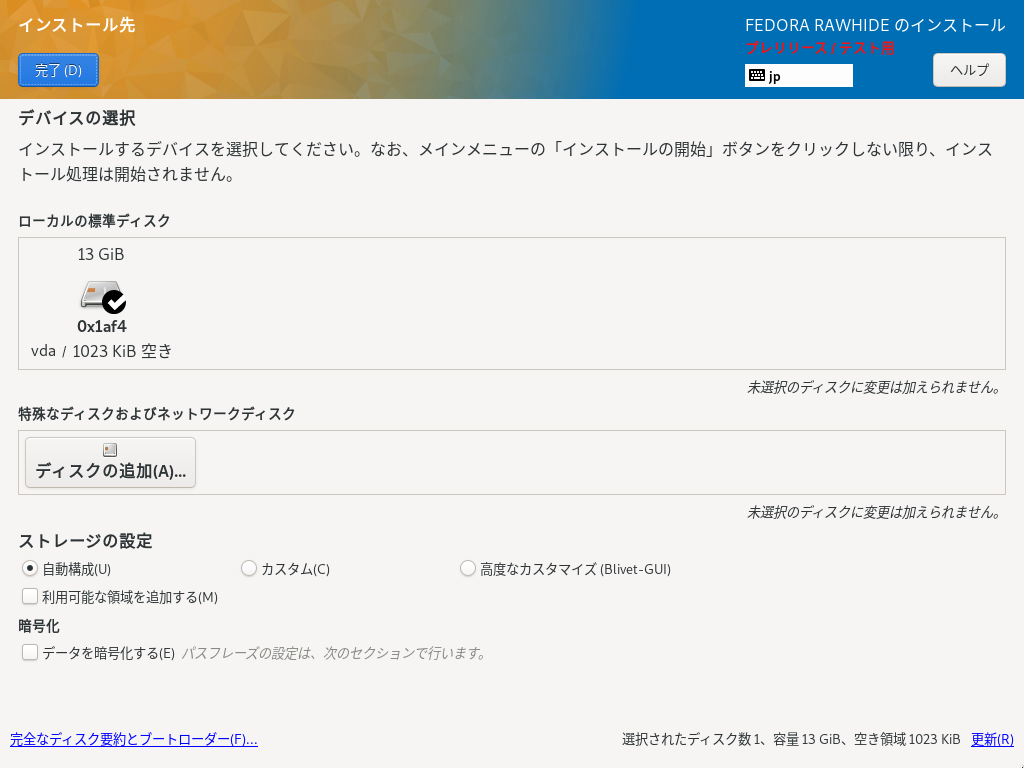Click the ローカルの標準ディスク heading
1024x768 pixels.
point(94,221)
